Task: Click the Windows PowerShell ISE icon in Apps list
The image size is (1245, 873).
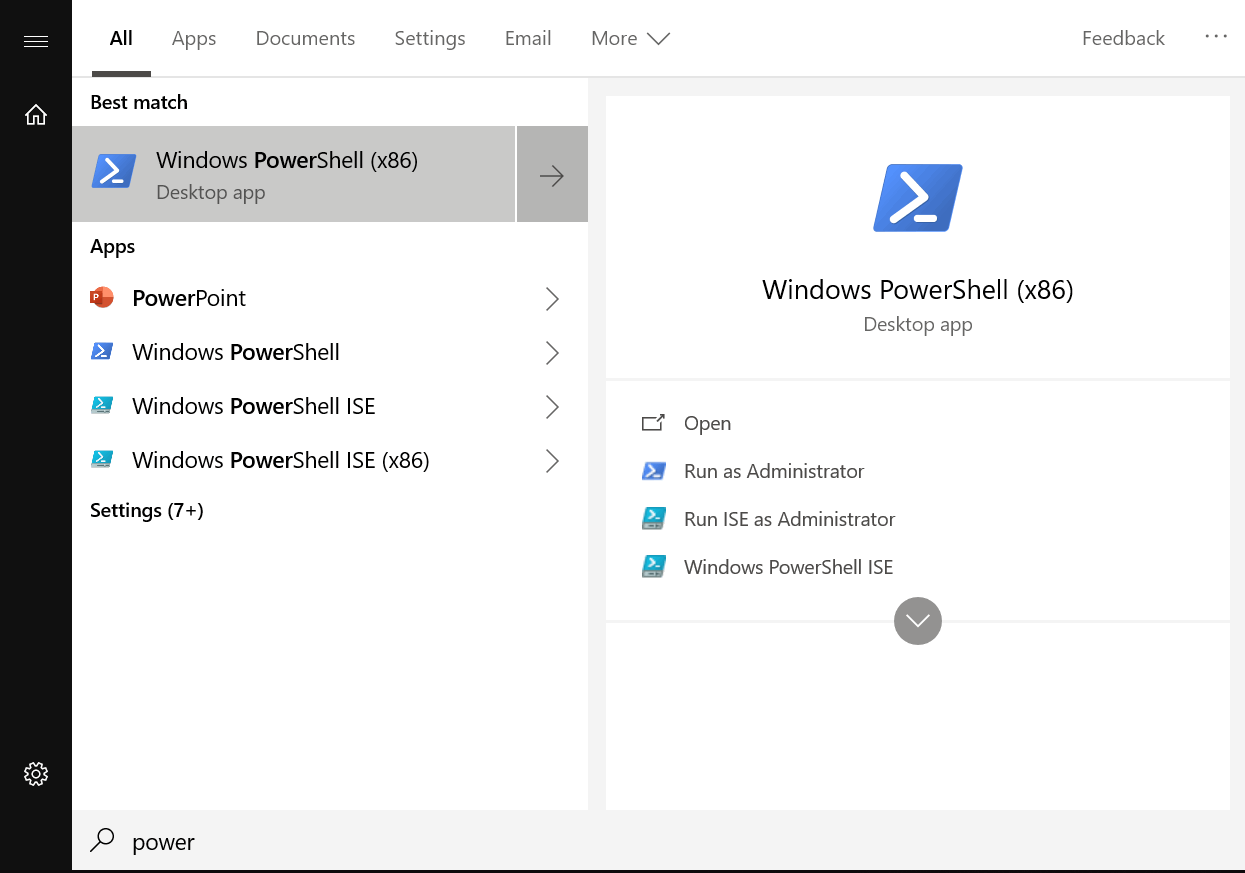Action: [x=102, y=406]
